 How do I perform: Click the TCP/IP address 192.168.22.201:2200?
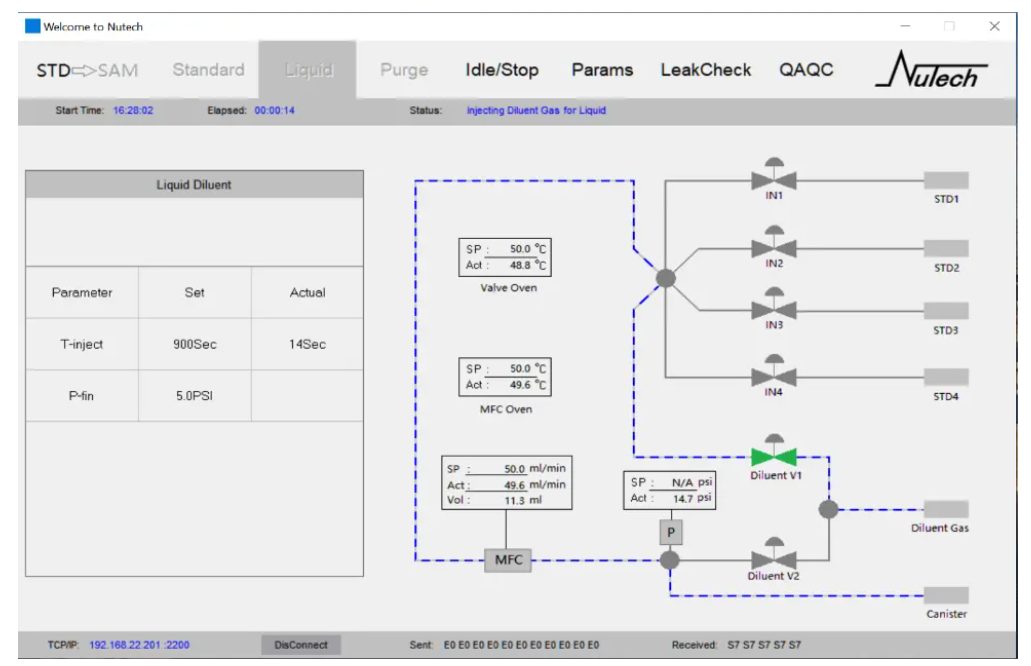point(139,645)
